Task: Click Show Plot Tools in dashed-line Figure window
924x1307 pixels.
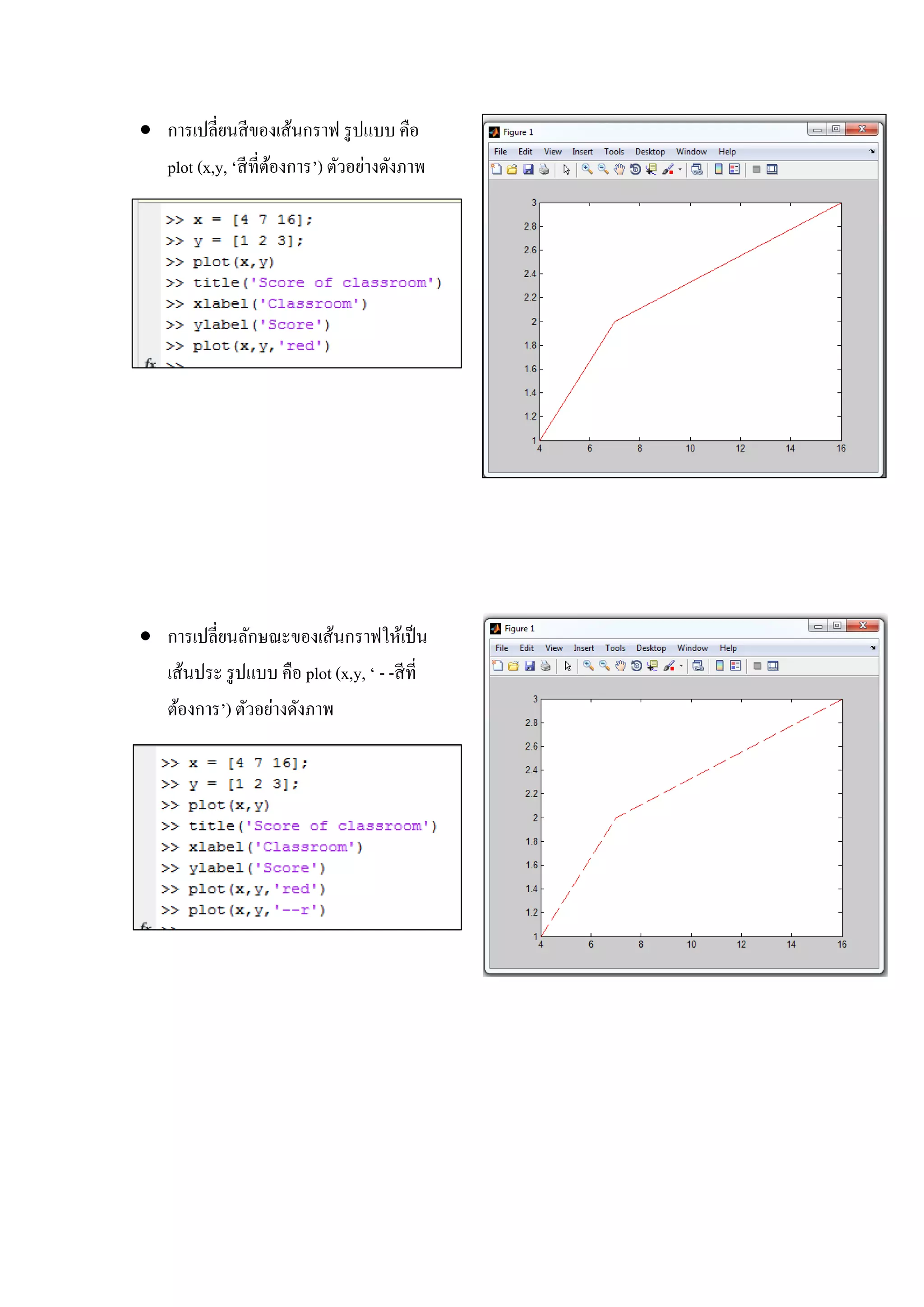Action: pyautogui.click(x=773, y=665)
